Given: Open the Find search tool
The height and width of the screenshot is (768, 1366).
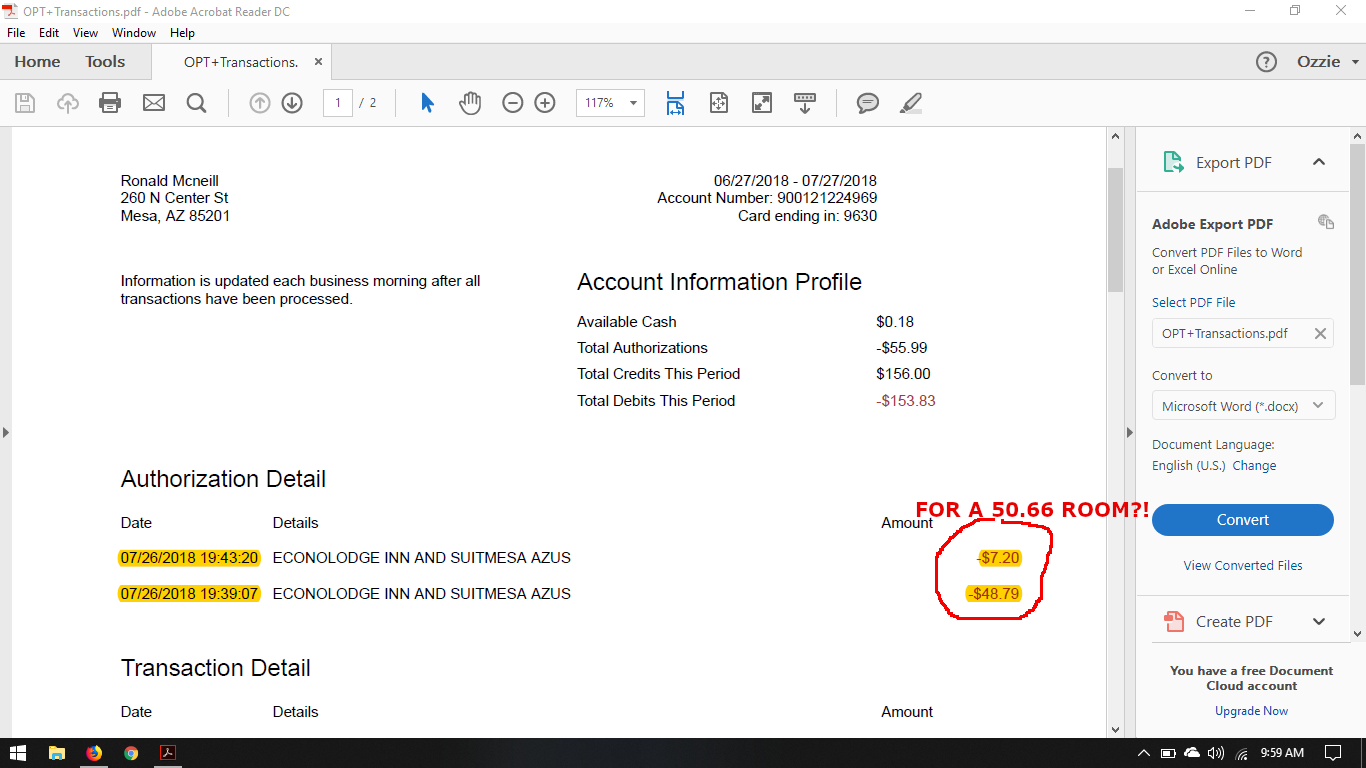Looking at the screenshot, I should pyautogui.click(x=196, y=102).
